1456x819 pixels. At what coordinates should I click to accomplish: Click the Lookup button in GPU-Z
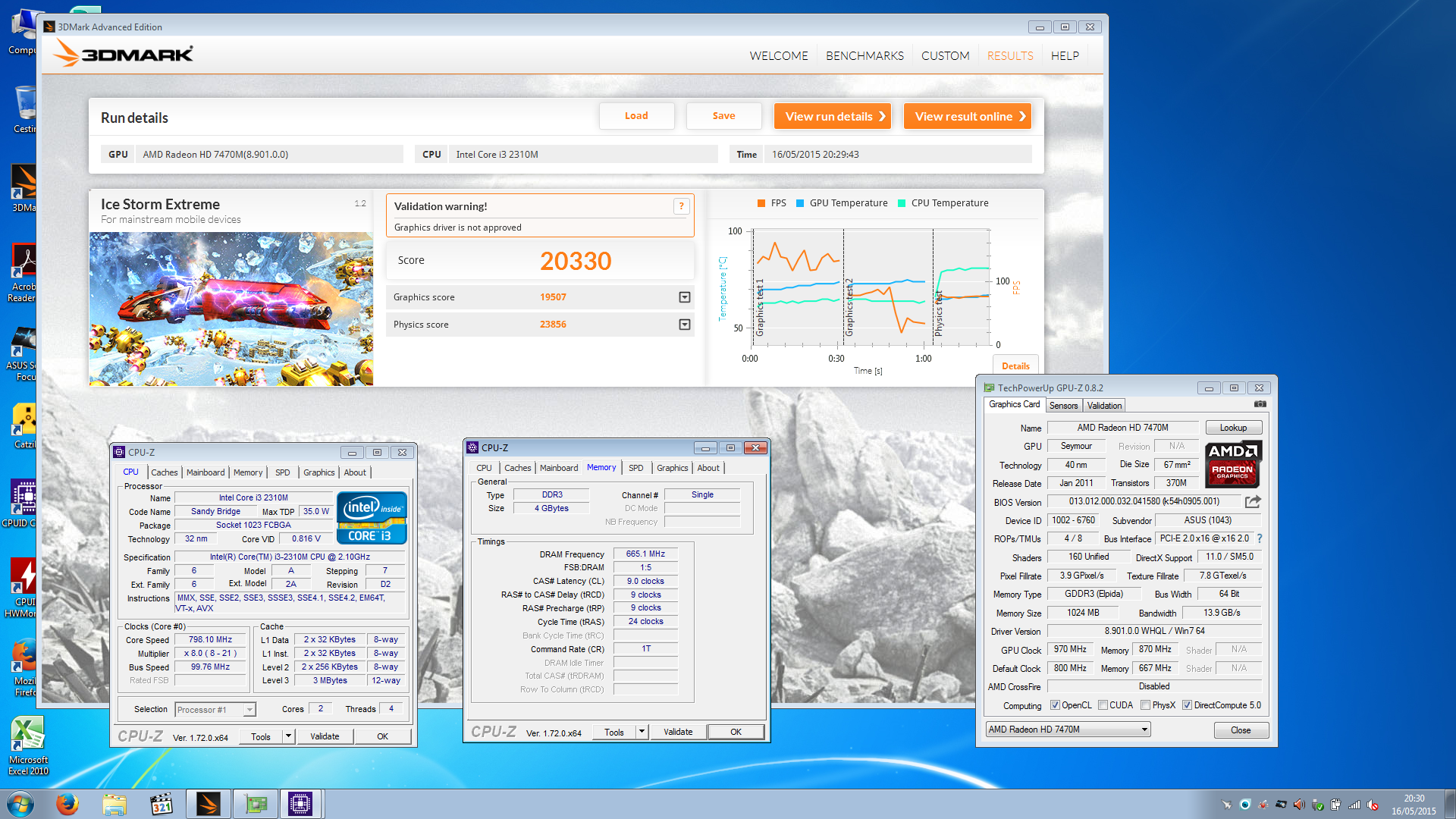(1233, 428)
